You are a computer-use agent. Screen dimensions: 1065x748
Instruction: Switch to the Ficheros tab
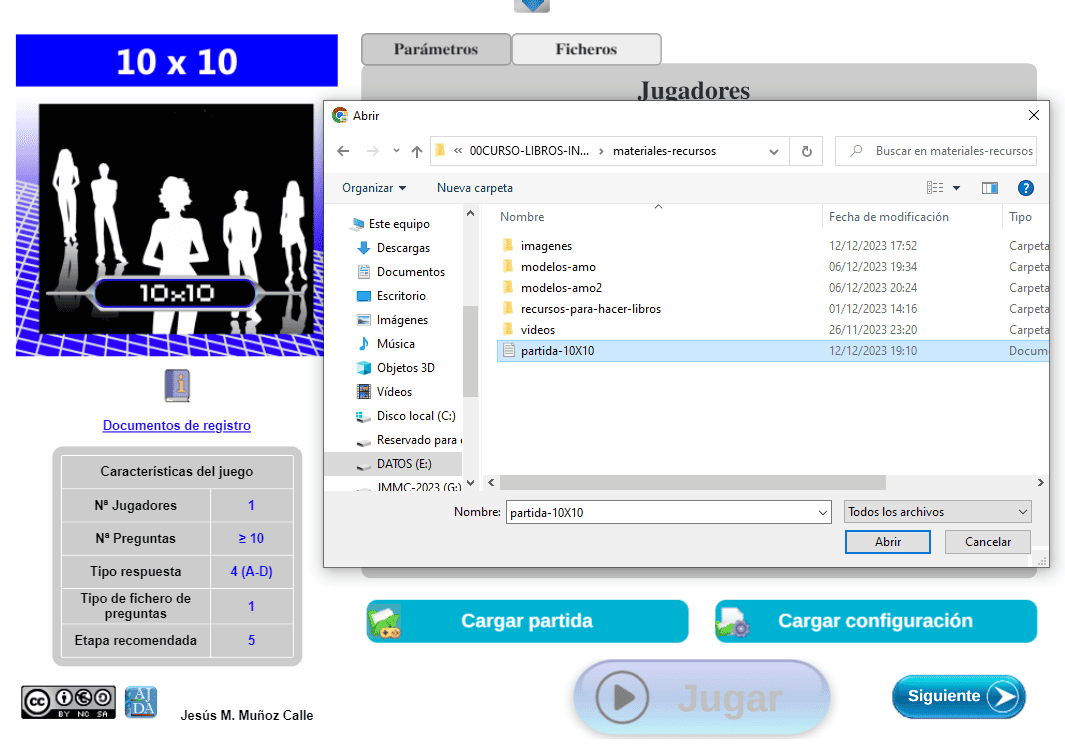click(x=586, y=49)
